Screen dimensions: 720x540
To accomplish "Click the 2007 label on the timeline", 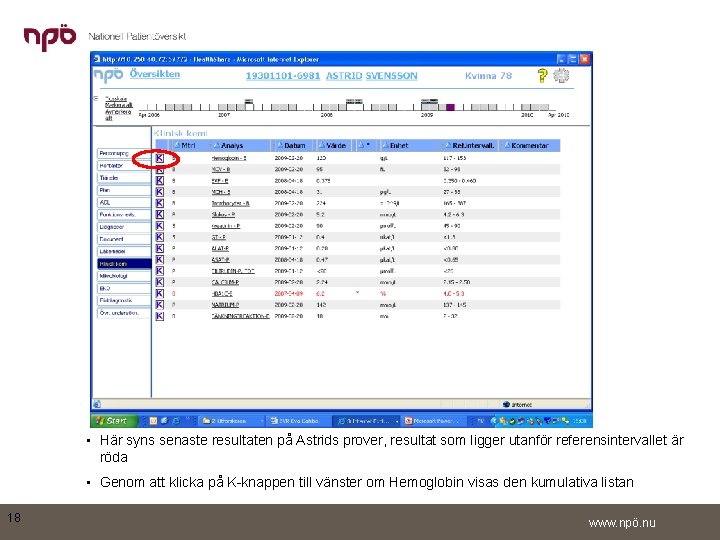I will coord(224,115).
